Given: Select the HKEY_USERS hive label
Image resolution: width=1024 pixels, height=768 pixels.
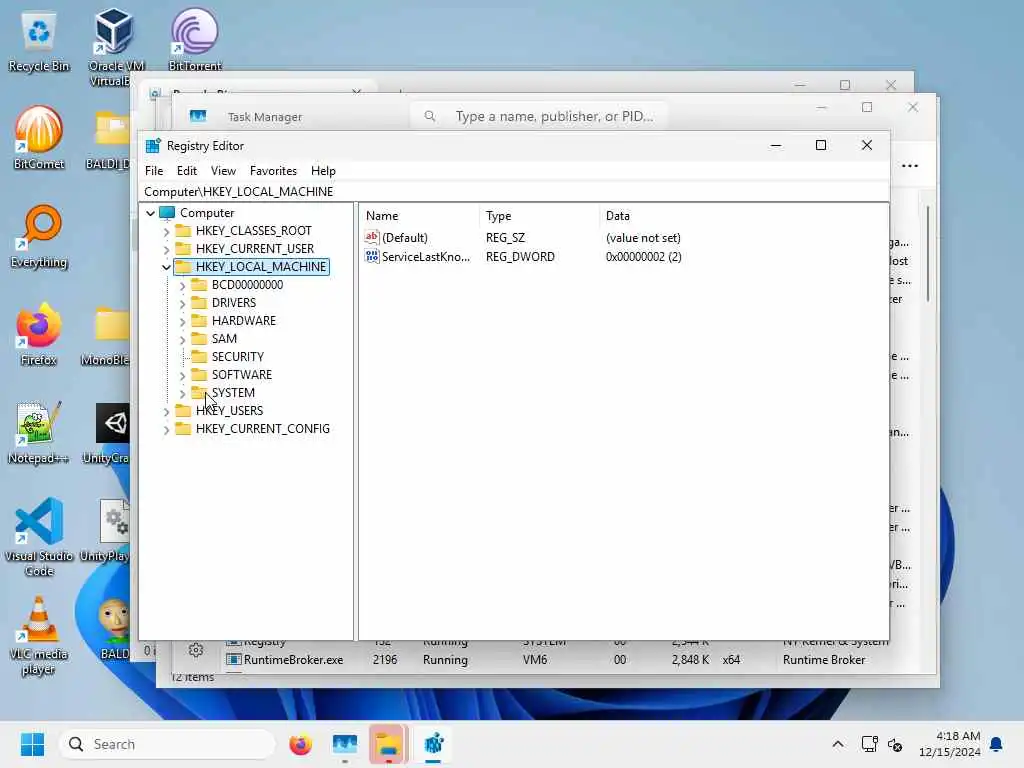Looking at the screenshot, I should pos(229,410).
